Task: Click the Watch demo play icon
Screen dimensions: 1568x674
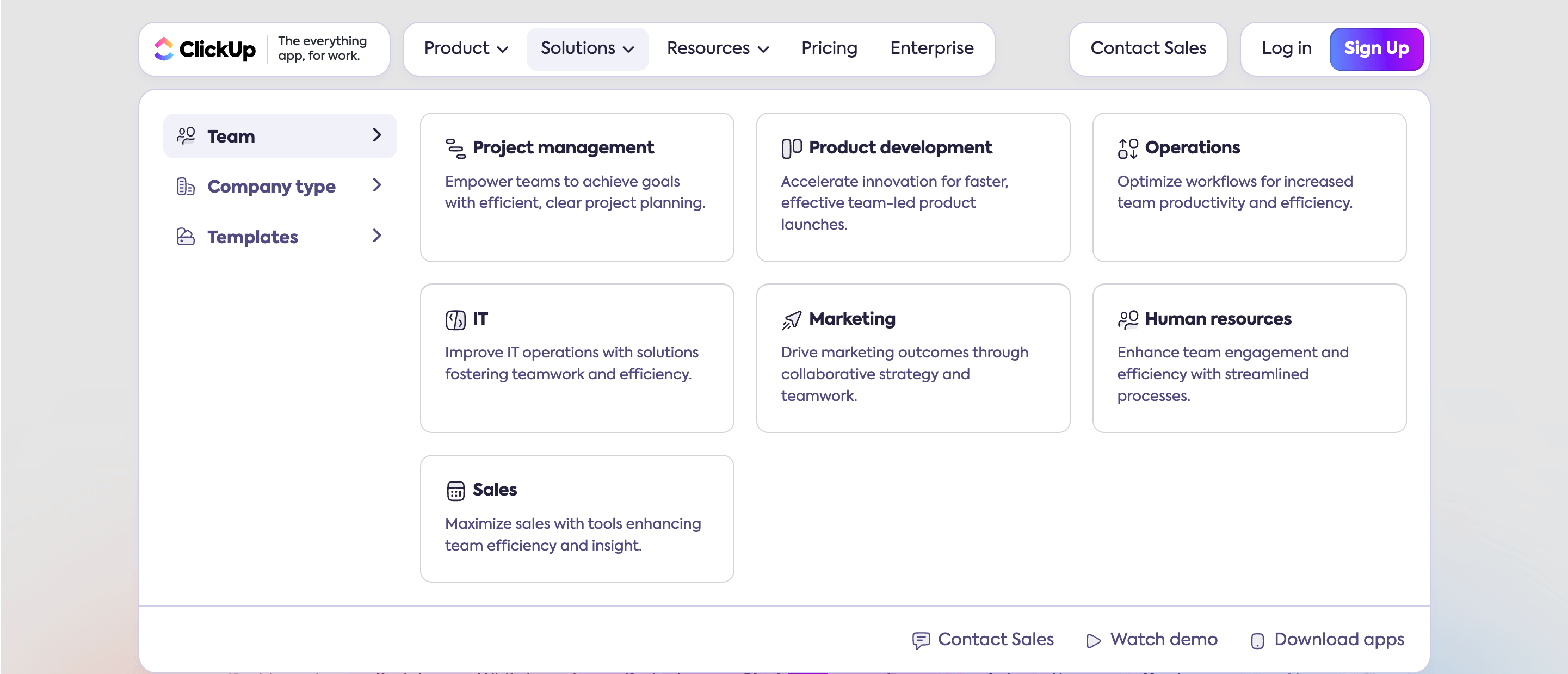Action: click(x=1093, y=640)
